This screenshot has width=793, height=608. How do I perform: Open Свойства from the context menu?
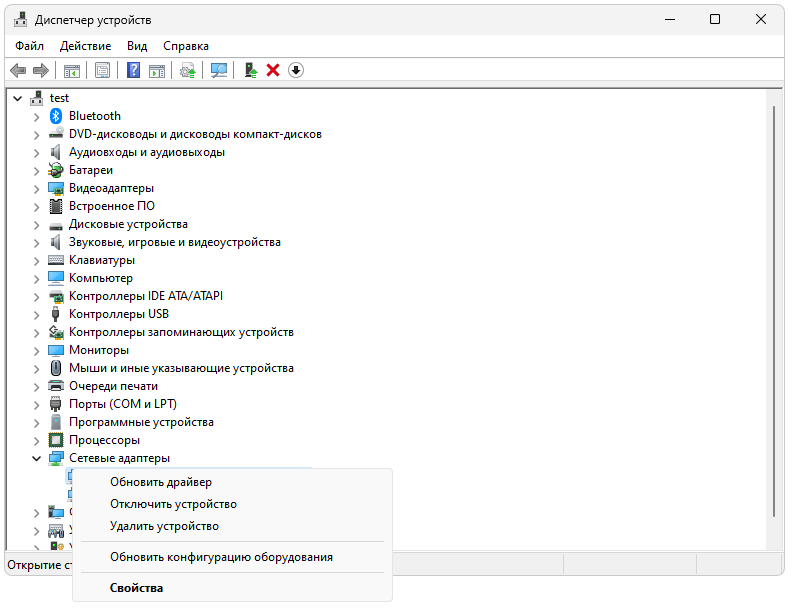233,588
